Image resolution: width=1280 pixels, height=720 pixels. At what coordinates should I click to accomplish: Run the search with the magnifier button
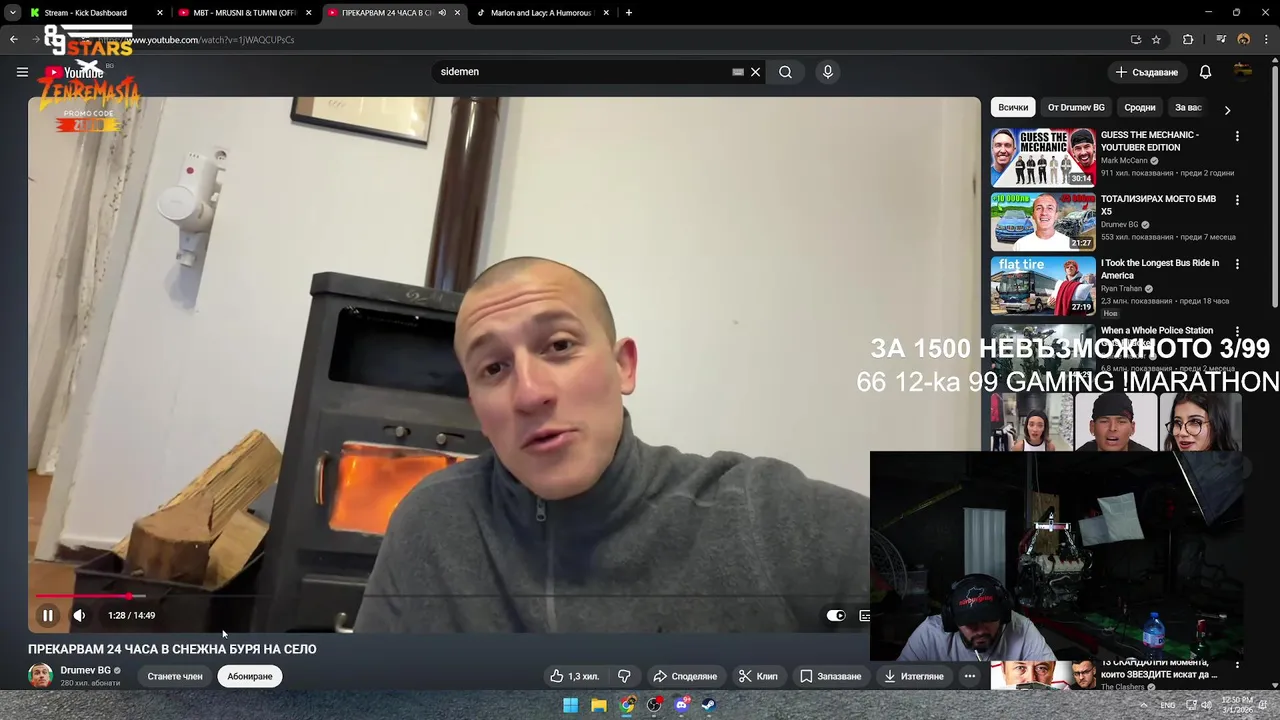click(x=785, y=72)
